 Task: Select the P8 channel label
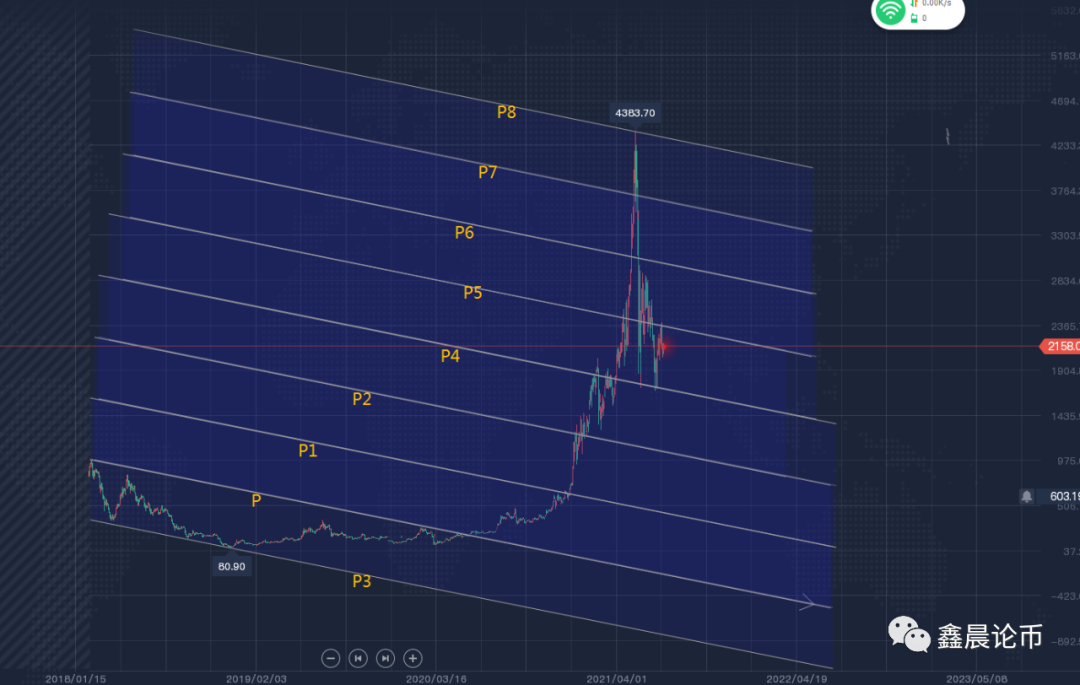[506, 112]
